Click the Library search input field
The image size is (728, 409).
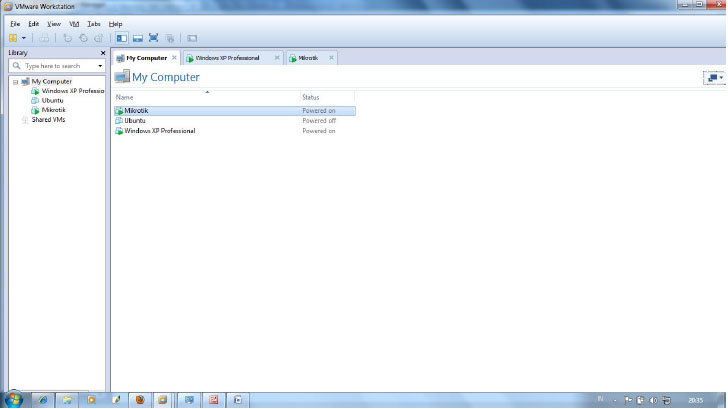point(57,66)
